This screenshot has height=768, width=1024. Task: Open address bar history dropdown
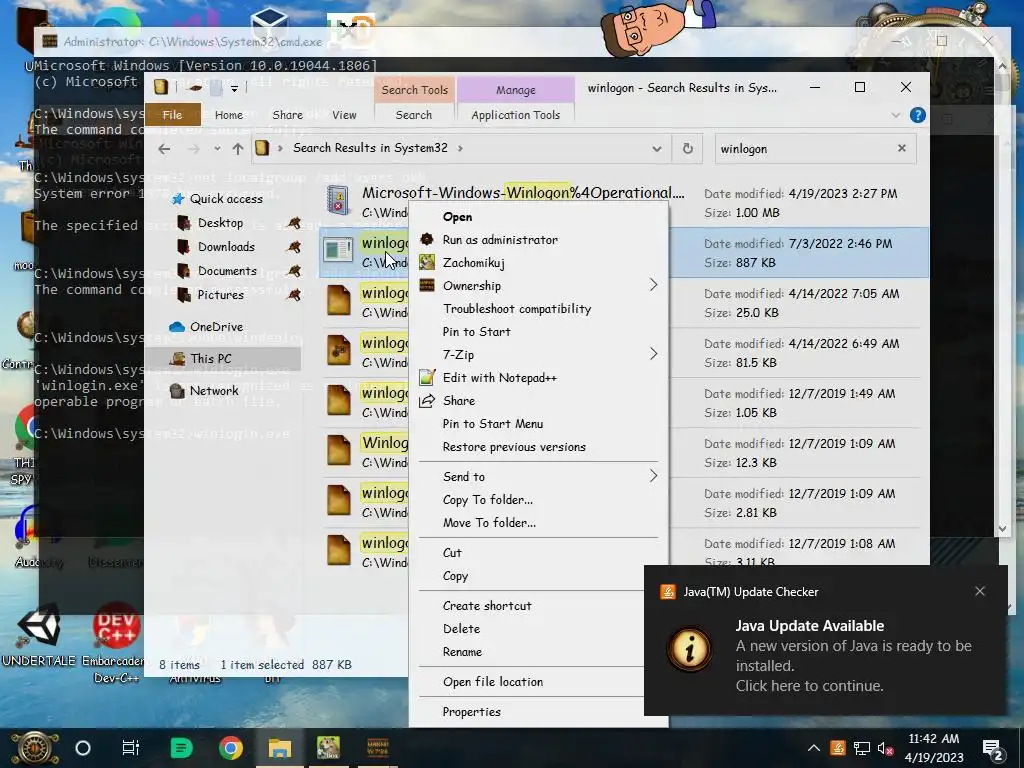pyautogui.click(x=656, y=149)
